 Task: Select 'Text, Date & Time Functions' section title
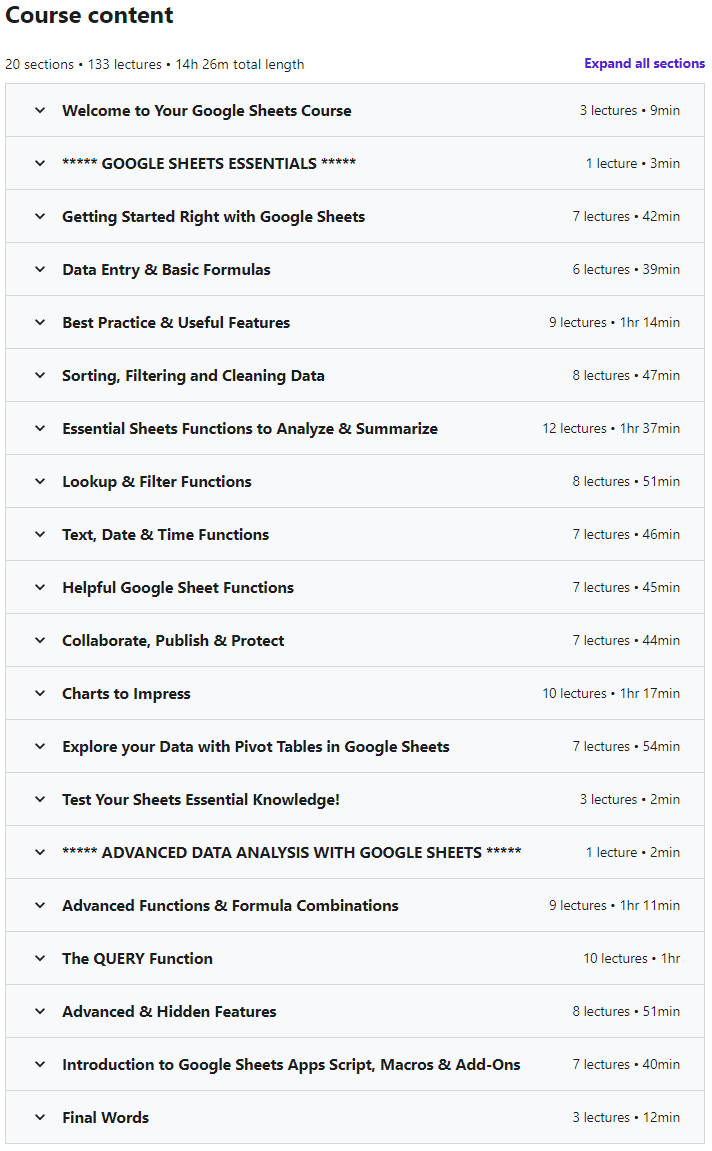tap(165, 534)
